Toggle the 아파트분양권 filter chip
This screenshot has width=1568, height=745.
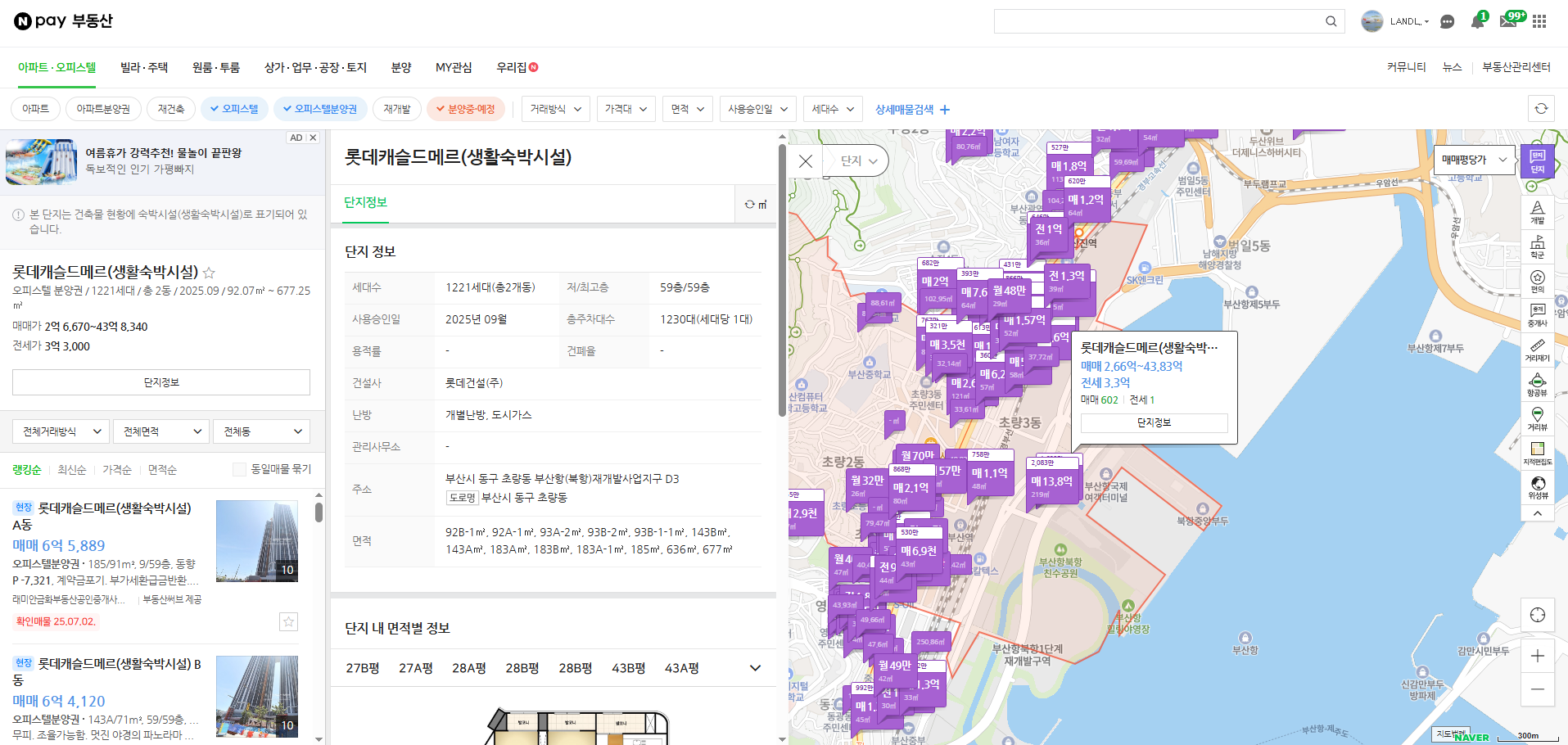point(103,109)
